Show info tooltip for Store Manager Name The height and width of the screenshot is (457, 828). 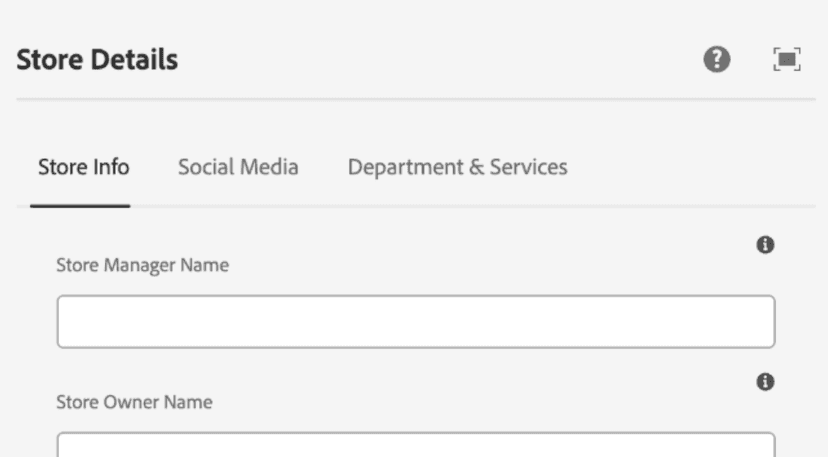[766, 244]
